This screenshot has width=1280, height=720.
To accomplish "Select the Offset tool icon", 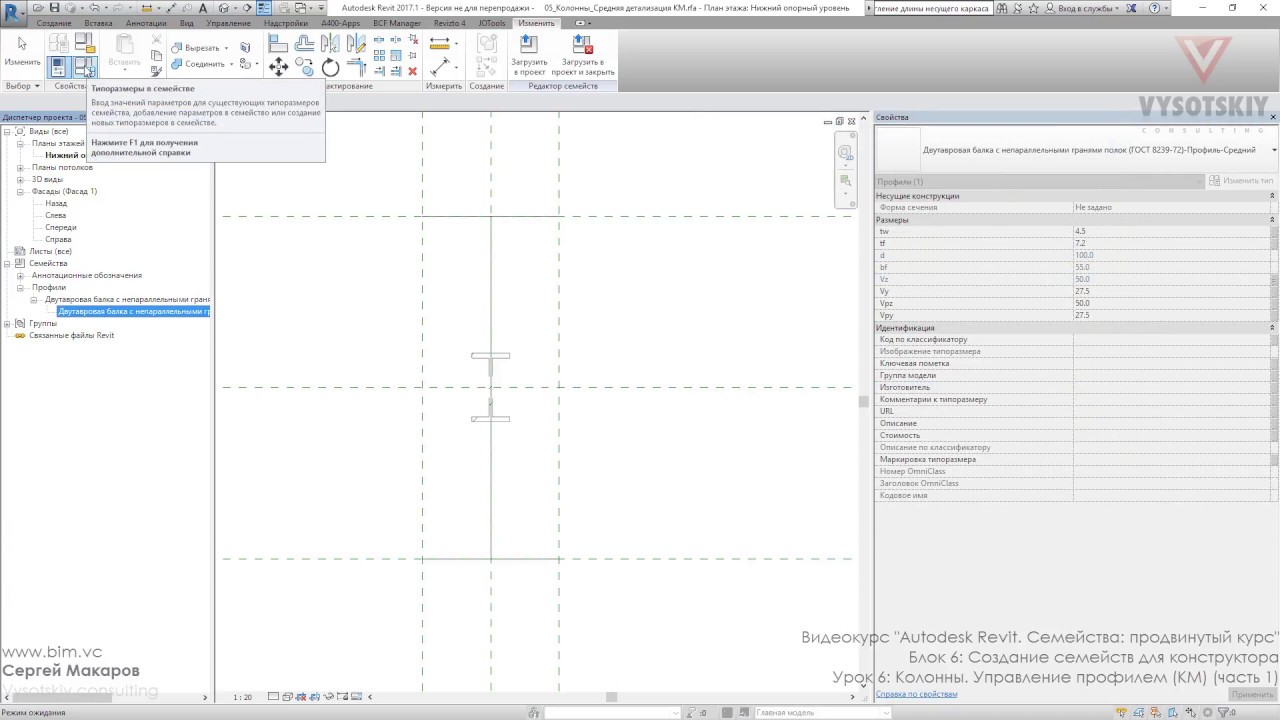I will 304,44.
